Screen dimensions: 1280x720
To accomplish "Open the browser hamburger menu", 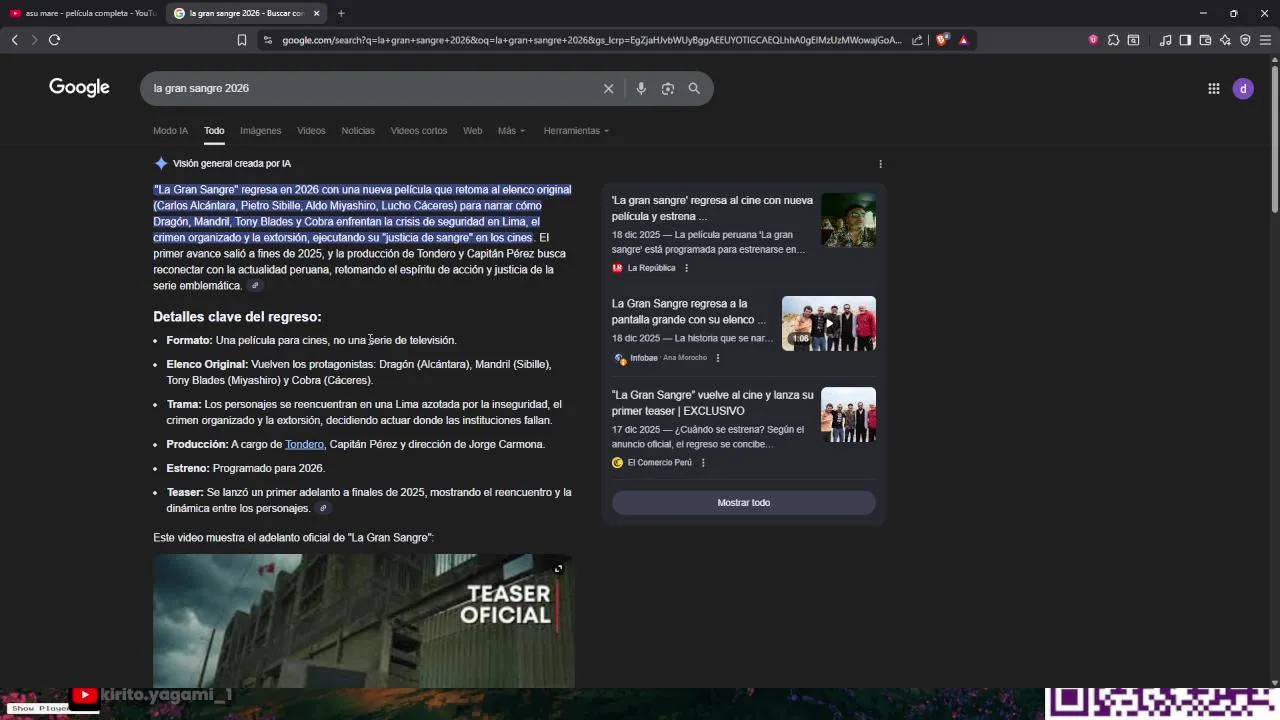I will point(1265,40).
